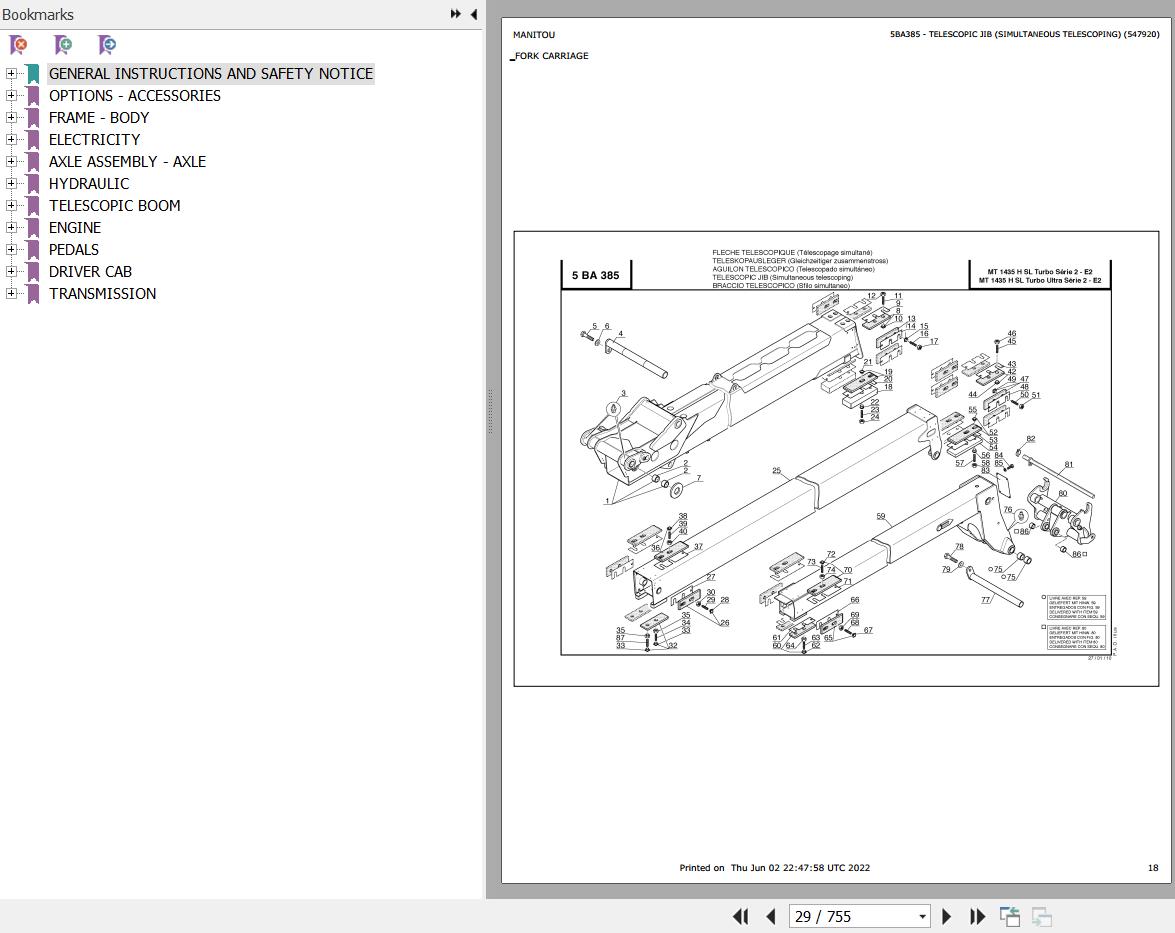This screenshot has width=1175, height=933.
Task: Select the GENERAL INSTRUCTIONS AND SAFETY NOTICE bookmark
Action: [x=211, y=73]
